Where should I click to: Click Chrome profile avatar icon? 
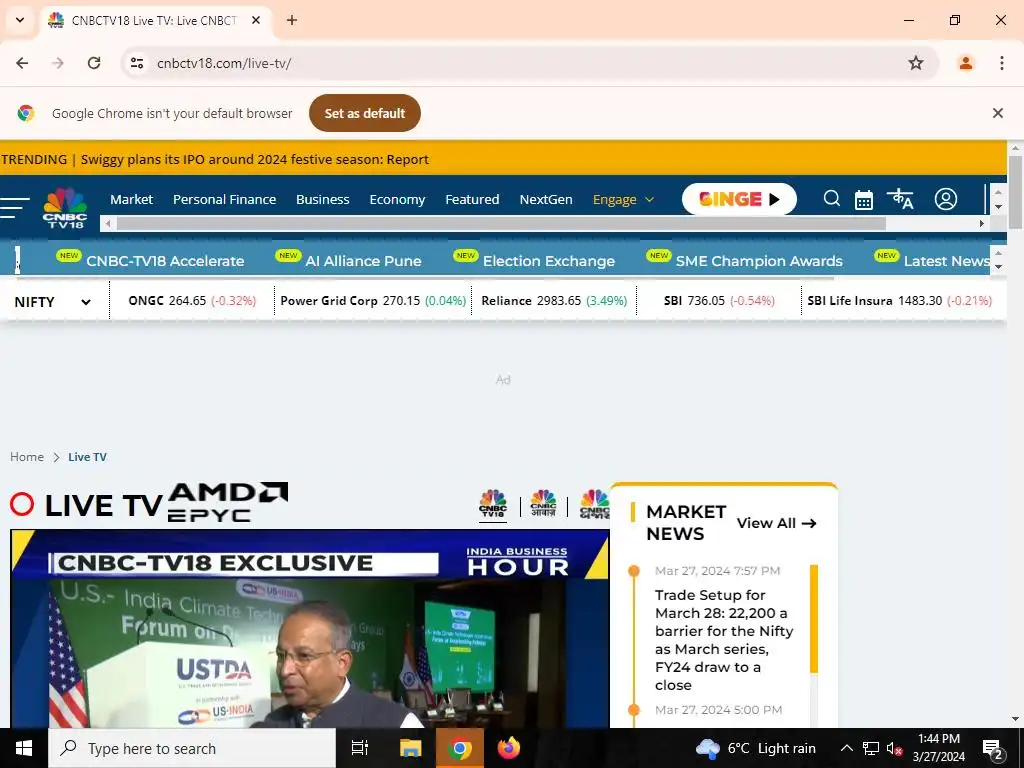[965, 63]
